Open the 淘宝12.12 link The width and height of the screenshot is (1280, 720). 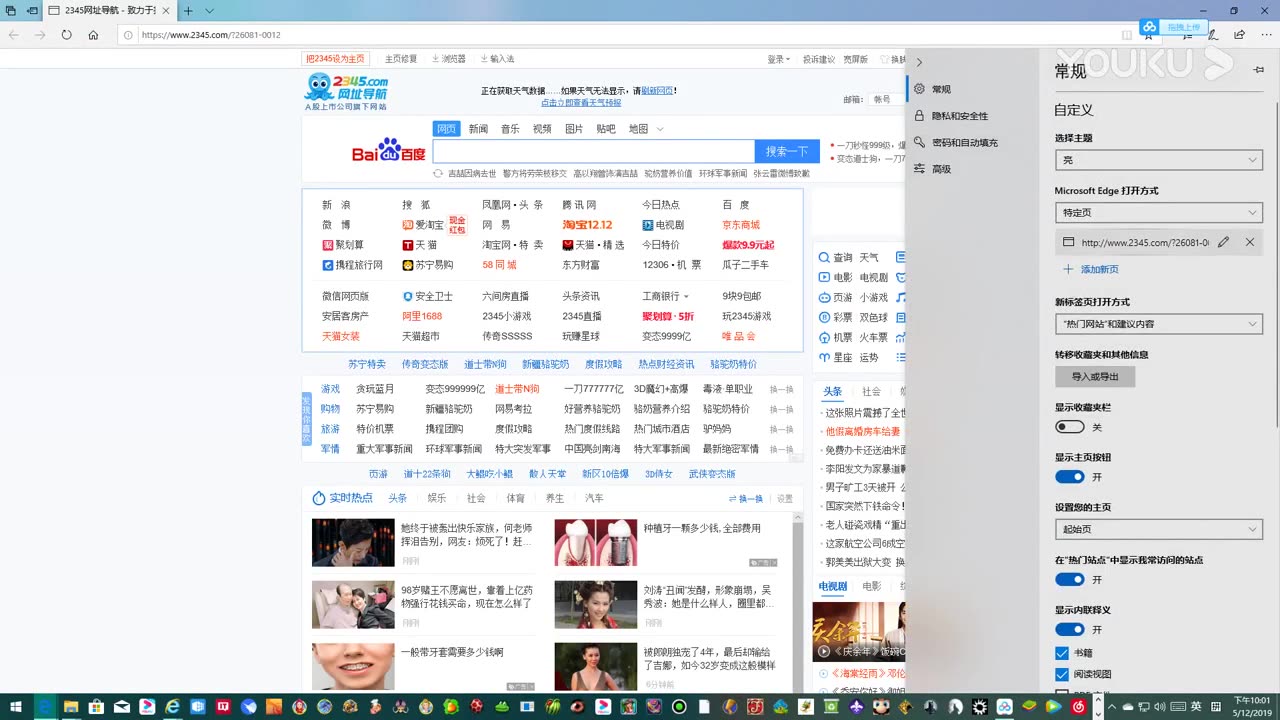click(x=587, y=225)
